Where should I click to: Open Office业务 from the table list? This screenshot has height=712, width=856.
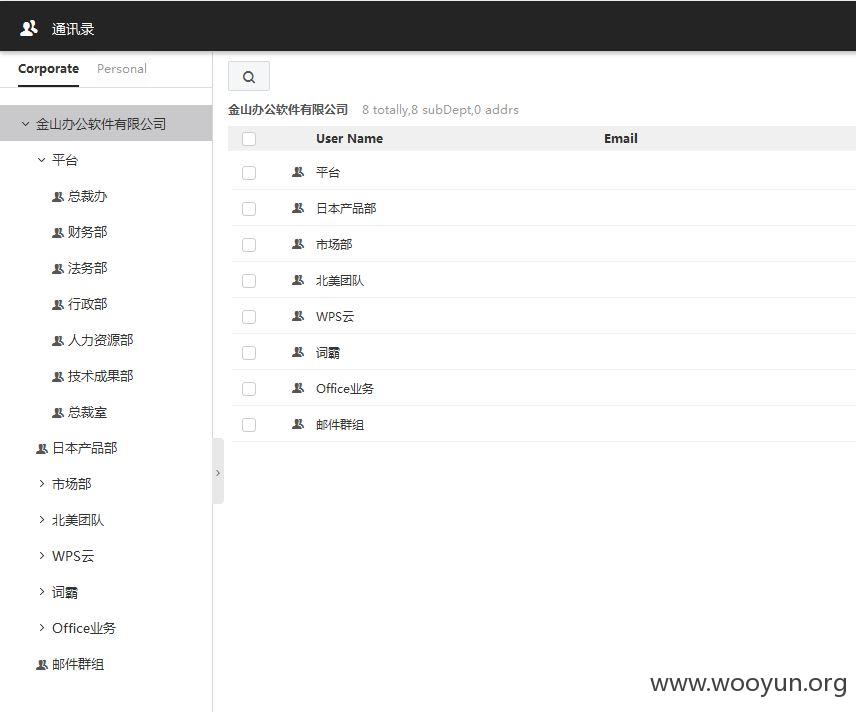click(x=345, y=389)
